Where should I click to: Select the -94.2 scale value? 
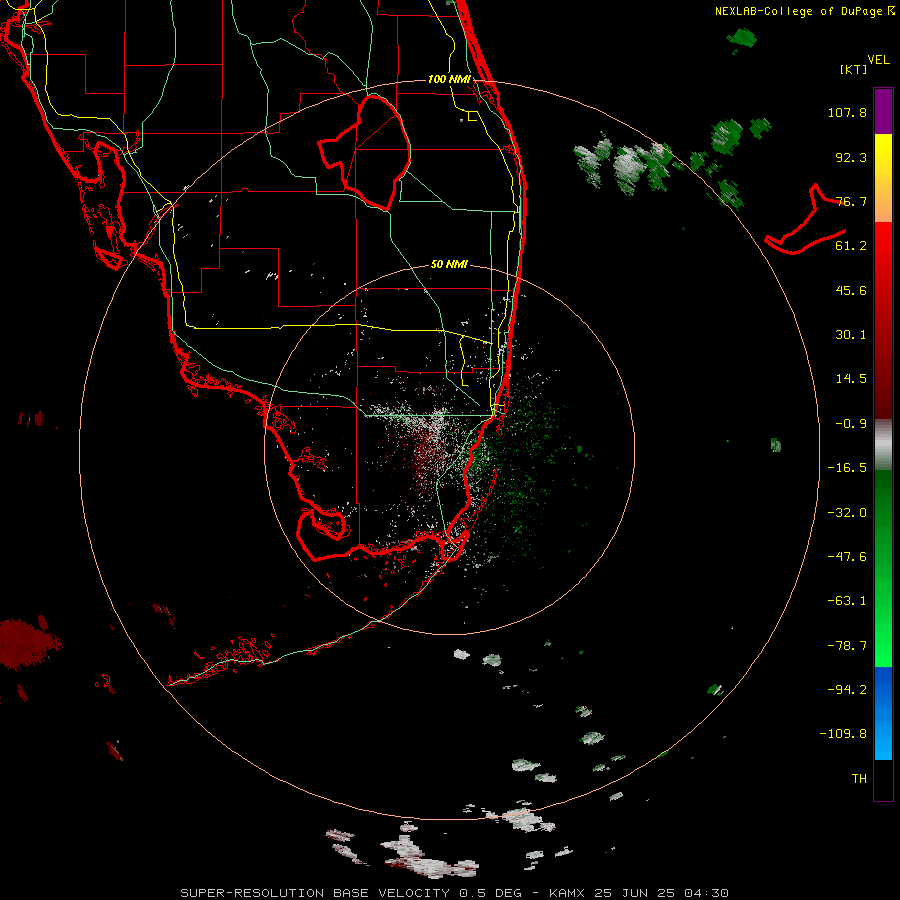[x=847, y=690]
